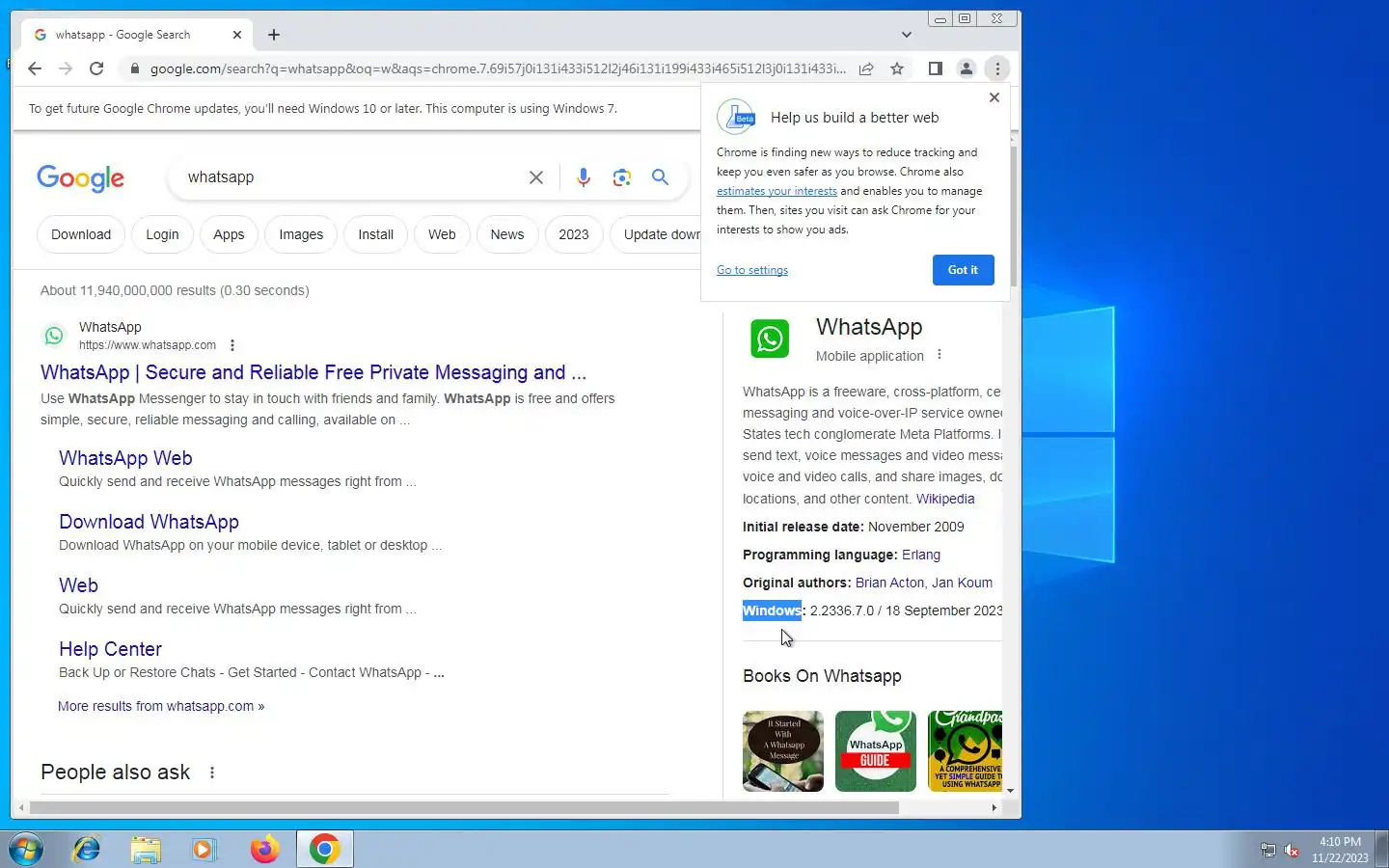Select the Install filter chip
The height and width of the screenshot is (868, 1389).
click(375, 234)
